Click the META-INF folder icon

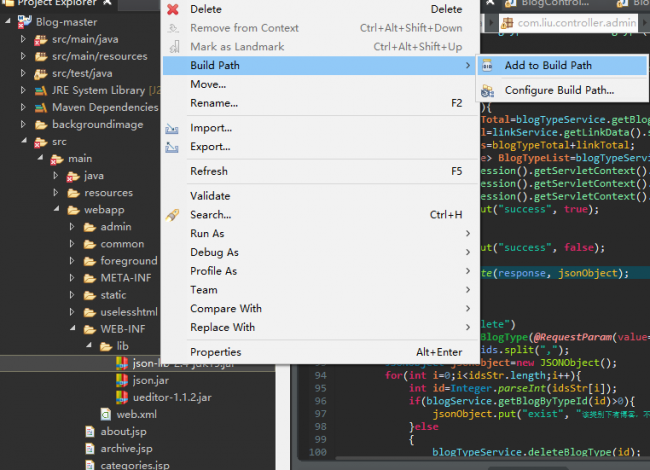(90, 278)
